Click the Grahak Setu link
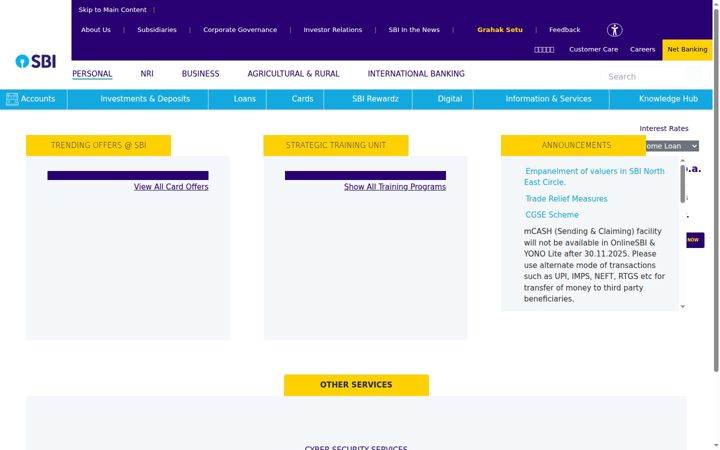The height and width of the screenshot is (450, 720). click(500, 30)
